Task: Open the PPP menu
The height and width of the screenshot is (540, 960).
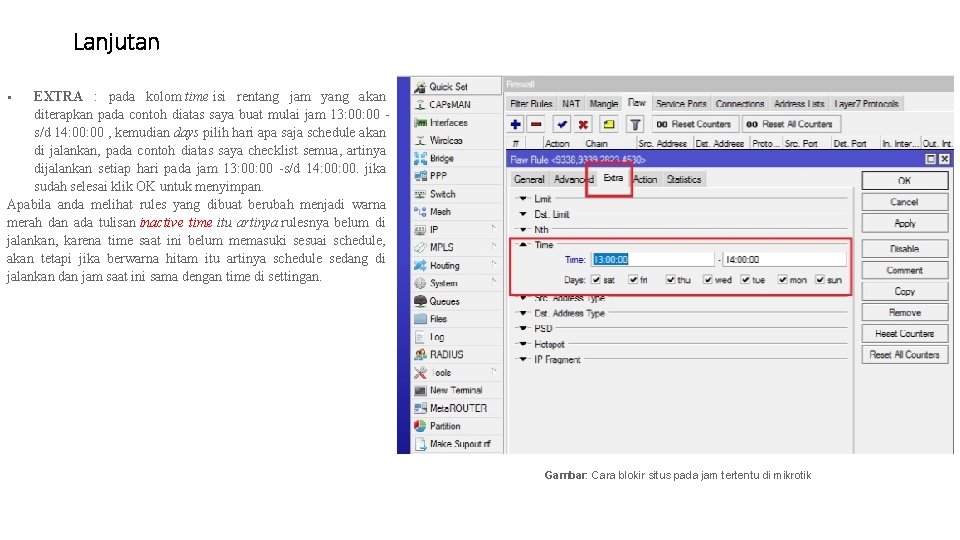Action: click(x=456, y=176)
